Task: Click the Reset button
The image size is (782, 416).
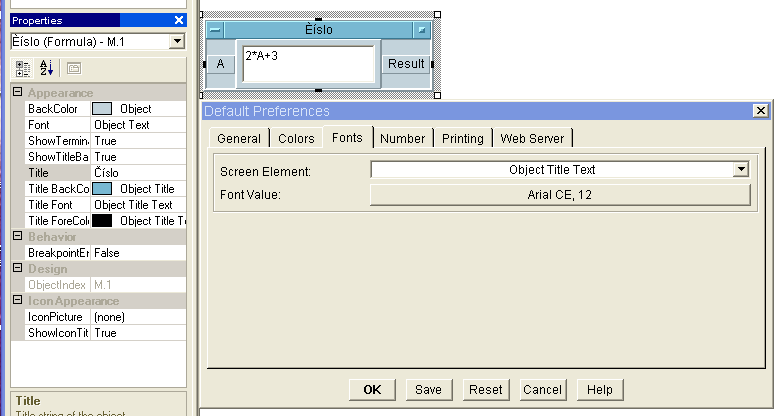Action: pyautogui.click(x=486, y=389)
